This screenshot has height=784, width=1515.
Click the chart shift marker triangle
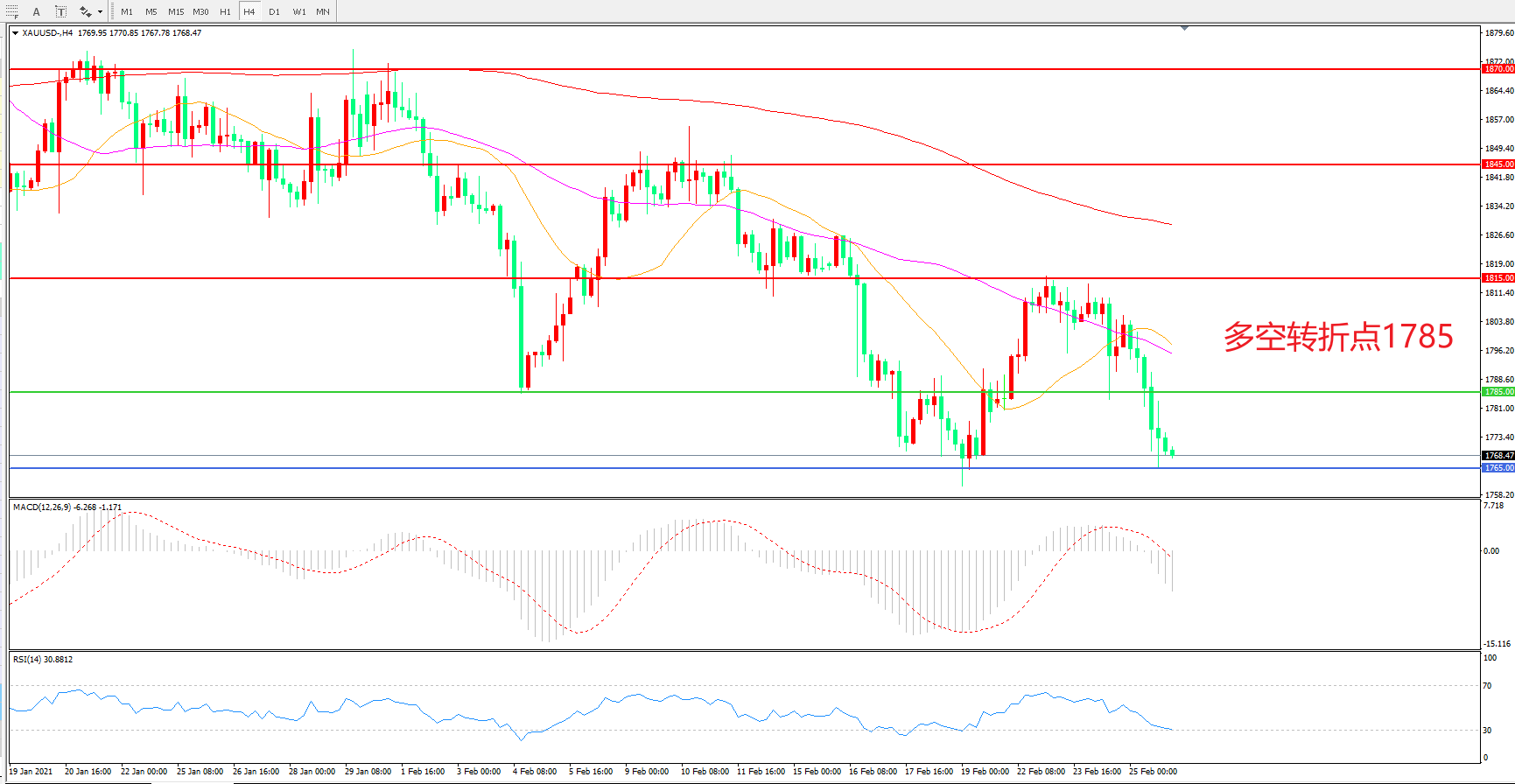[x=1184, y=29]
